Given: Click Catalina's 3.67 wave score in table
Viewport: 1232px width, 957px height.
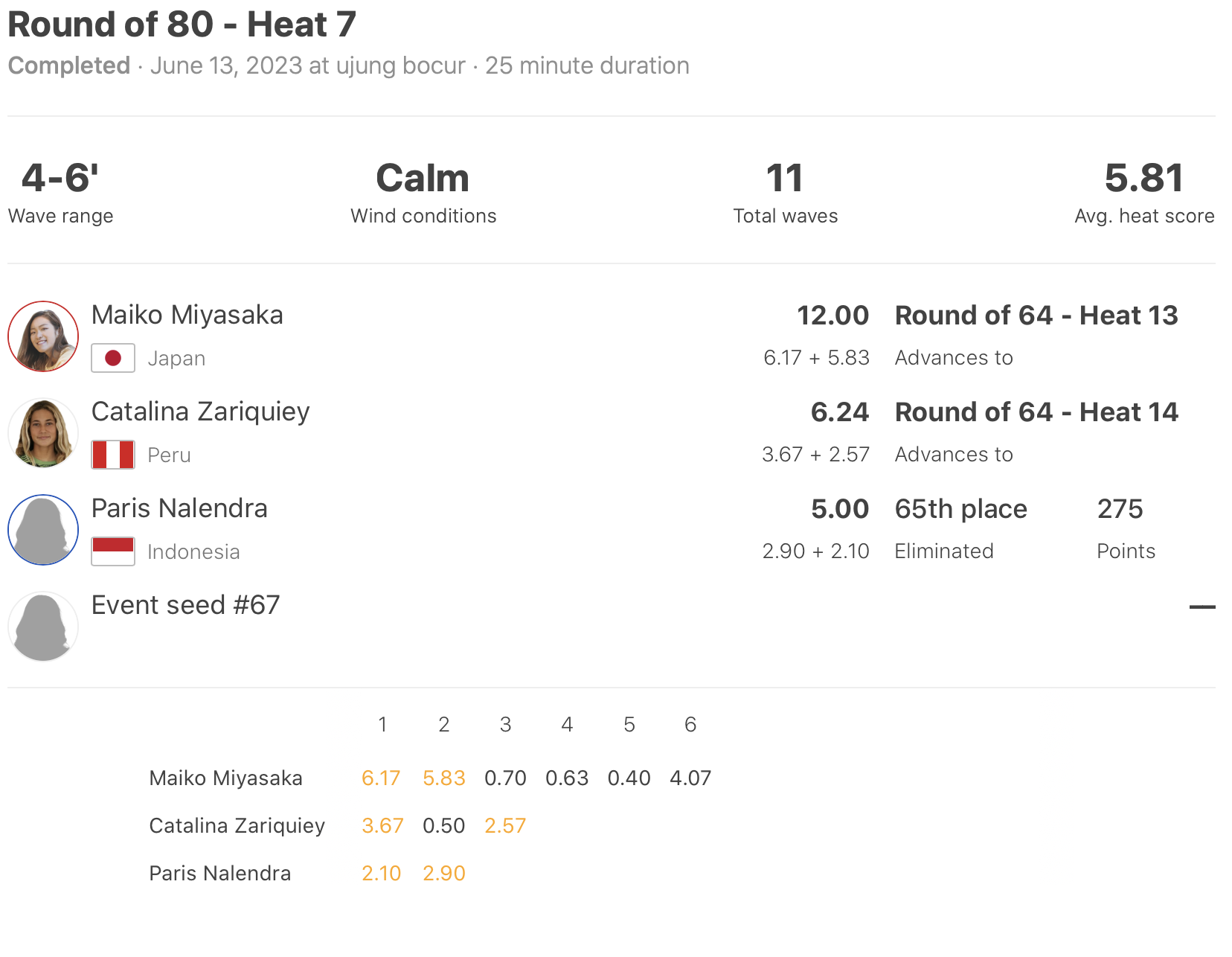Looking at the screenshot, I should point(382,826).
